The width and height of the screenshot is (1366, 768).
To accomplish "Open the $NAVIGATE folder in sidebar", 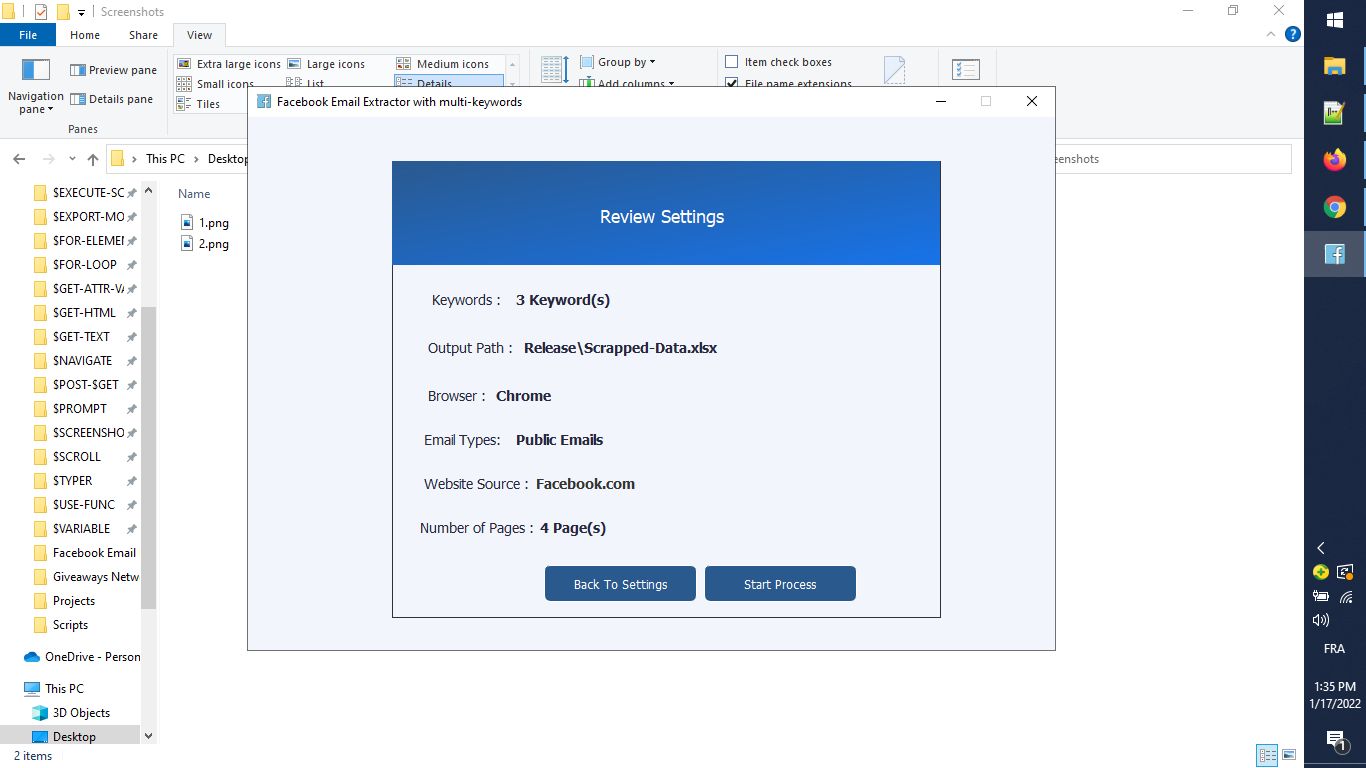I will click(x=73, y=361).
